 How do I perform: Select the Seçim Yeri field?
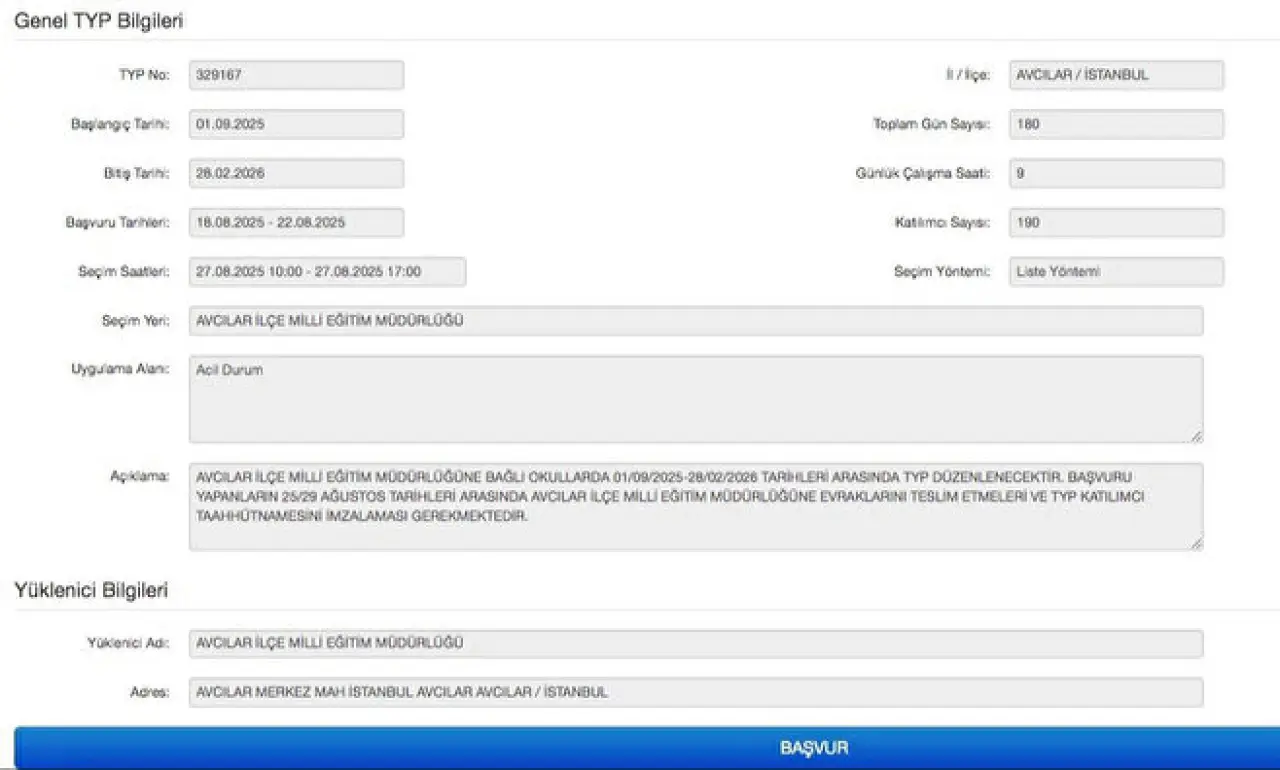pos(695,320)
